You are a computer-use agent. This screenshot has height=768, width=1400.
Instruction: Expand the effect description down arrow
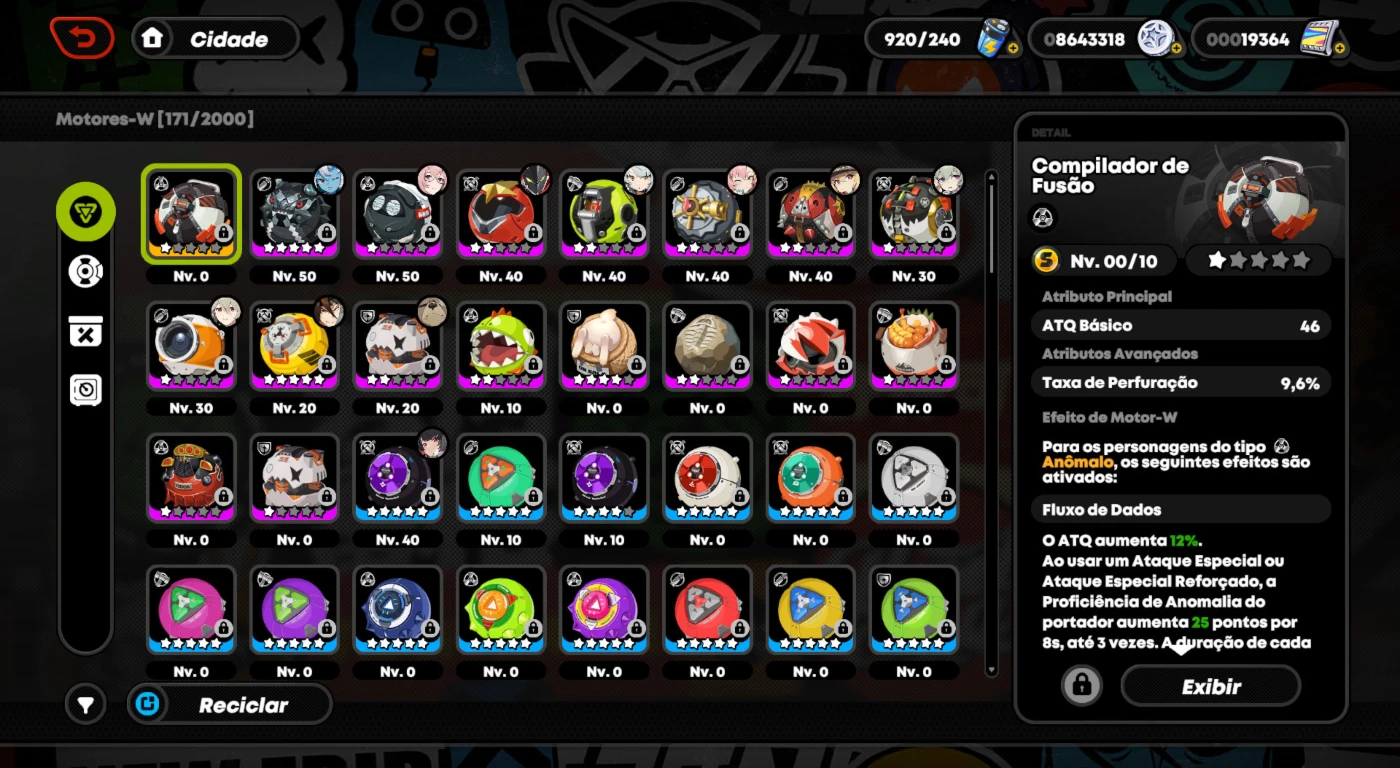[1180, 649]
